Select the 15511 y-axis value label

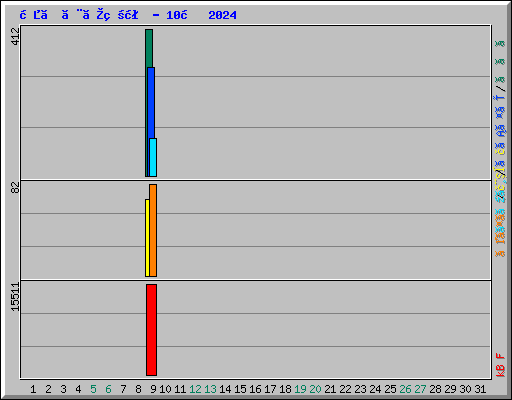point(15,297)
